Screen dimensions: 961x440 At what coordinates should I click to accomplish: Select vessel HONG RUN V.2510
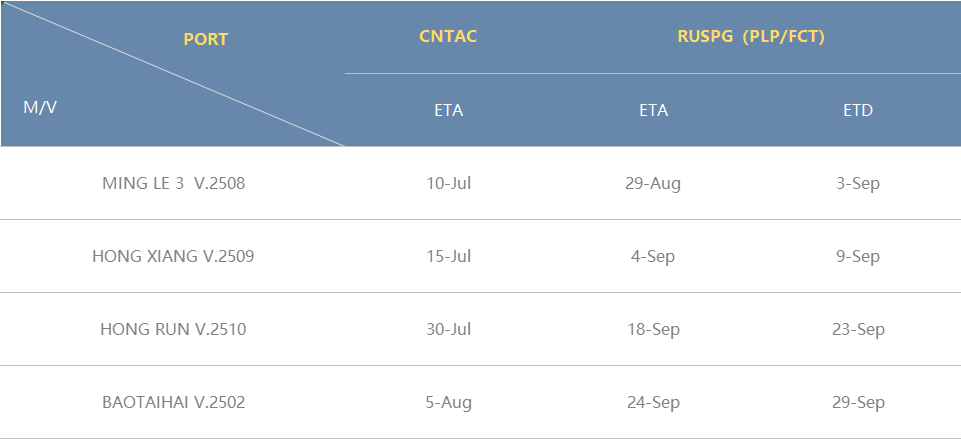tap(173, 329)
